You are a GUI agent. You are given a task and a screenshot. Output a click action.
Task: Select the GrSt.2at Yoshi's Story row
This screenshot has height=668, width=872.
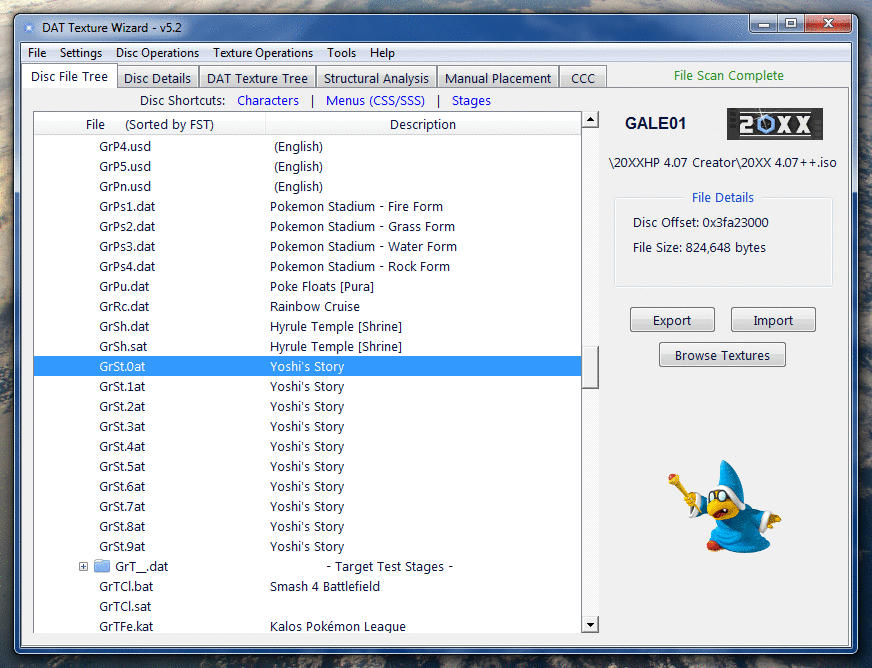tap(308, 407)
